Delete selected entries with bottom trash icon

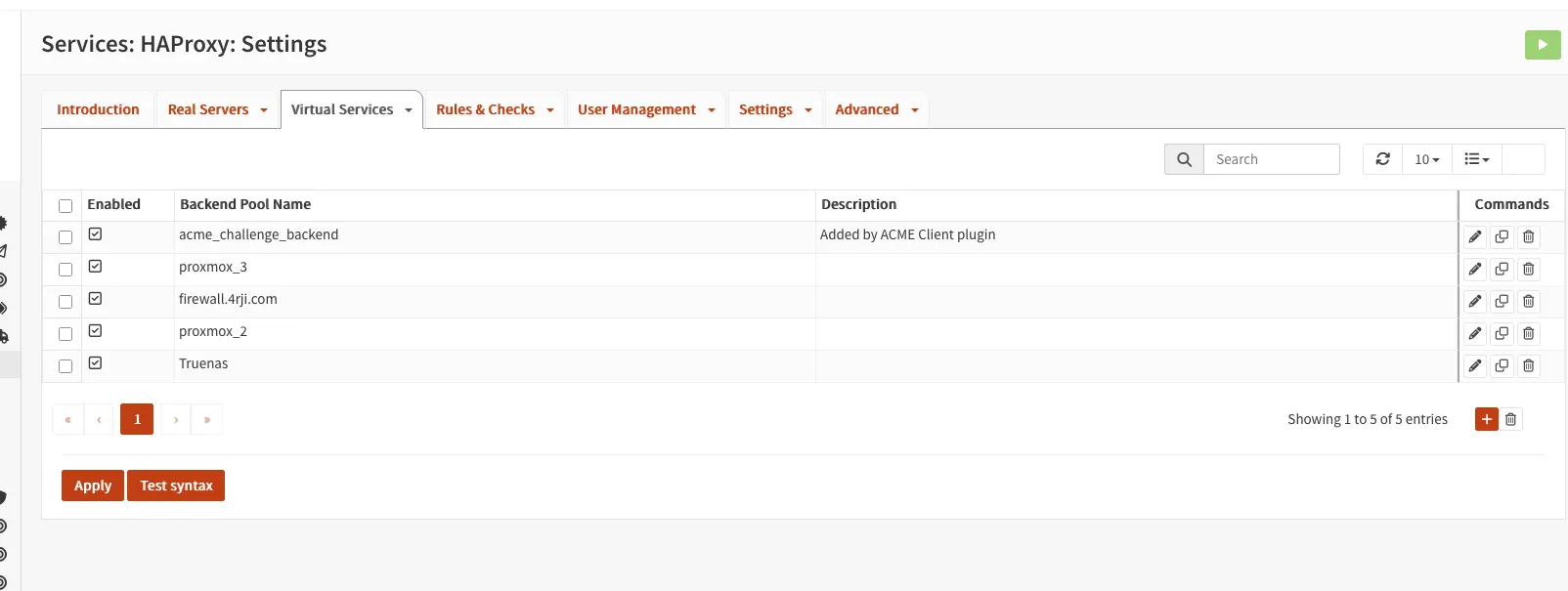pyautogui.click(x=1510, y=419)
